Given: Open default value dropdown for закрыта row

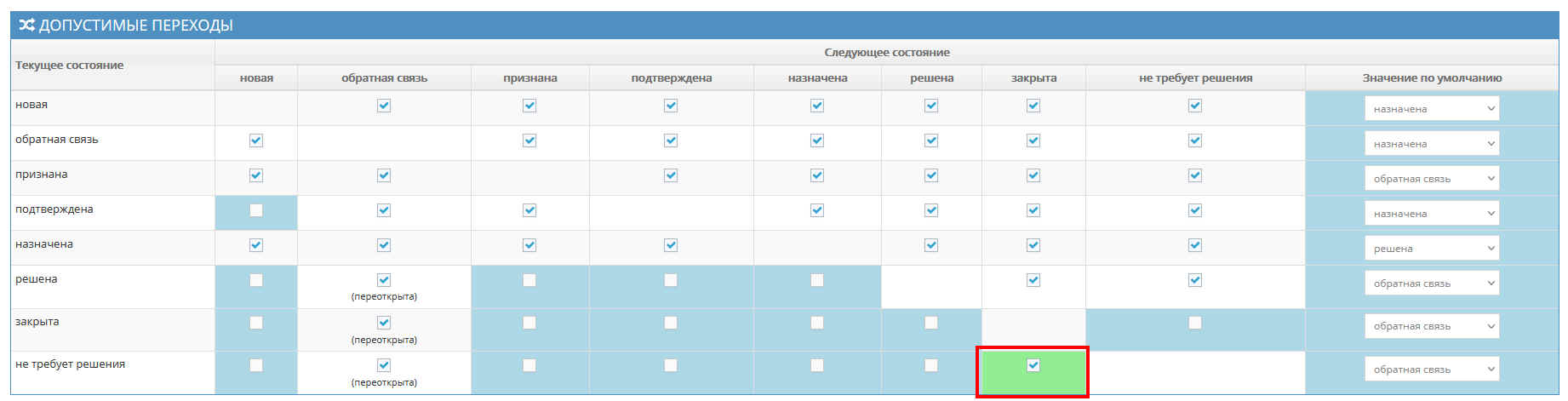Looking at the screenshot, I should click(x=1431, y=326).
